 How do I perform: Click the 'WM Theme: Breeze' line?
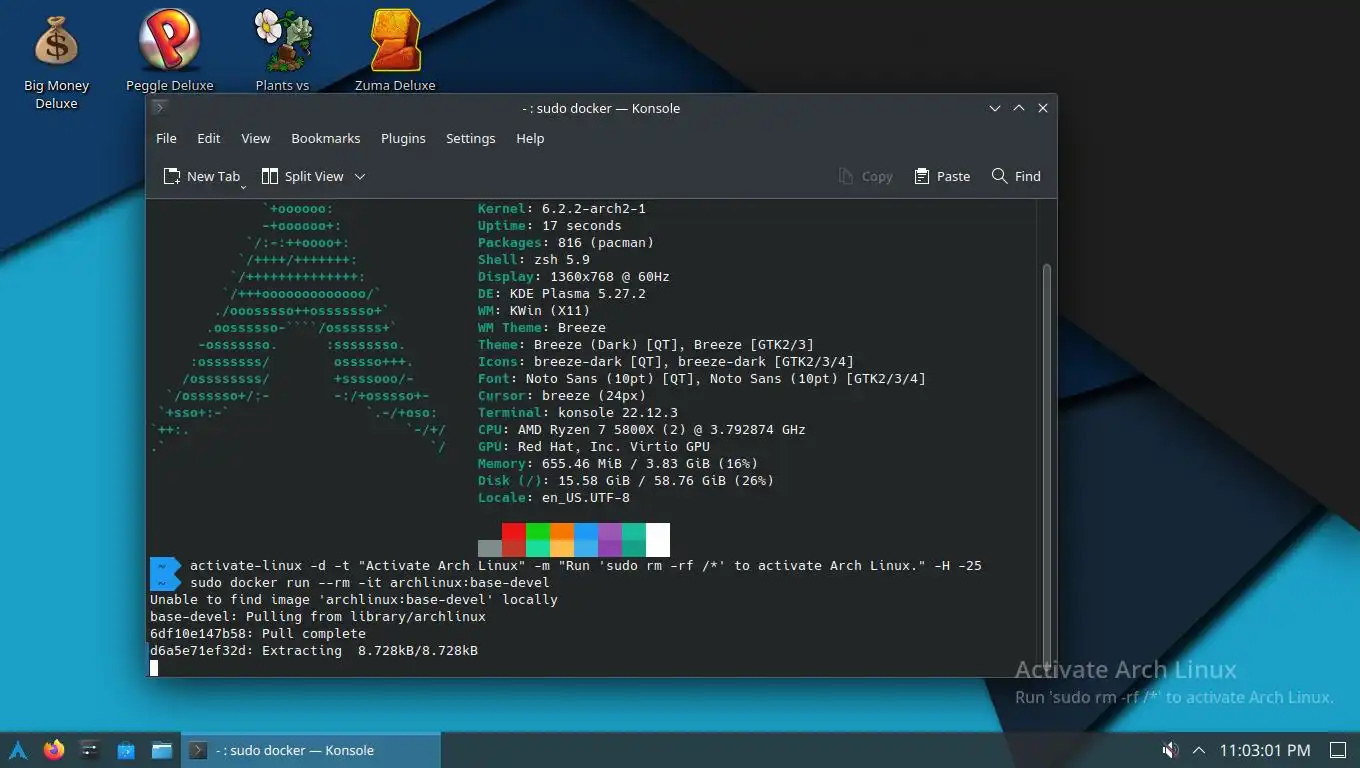542,328
